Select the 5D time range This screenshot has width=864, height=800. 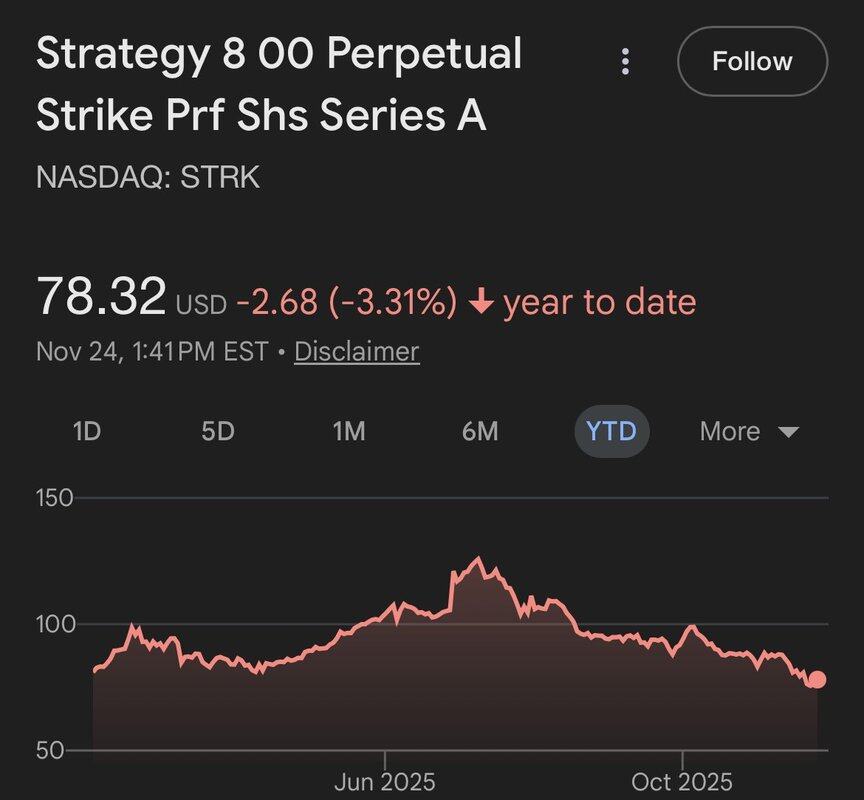[218, 432]
